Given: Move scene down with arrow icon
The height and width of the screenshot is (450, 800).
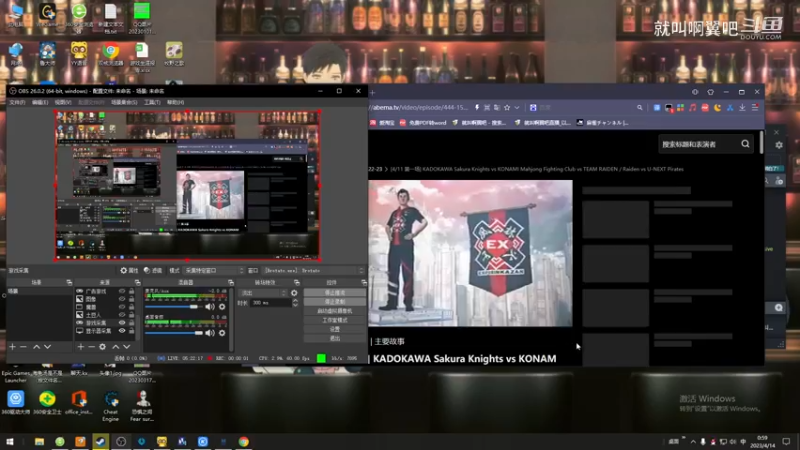Looking at the screenshot, I should pos(47,346).
